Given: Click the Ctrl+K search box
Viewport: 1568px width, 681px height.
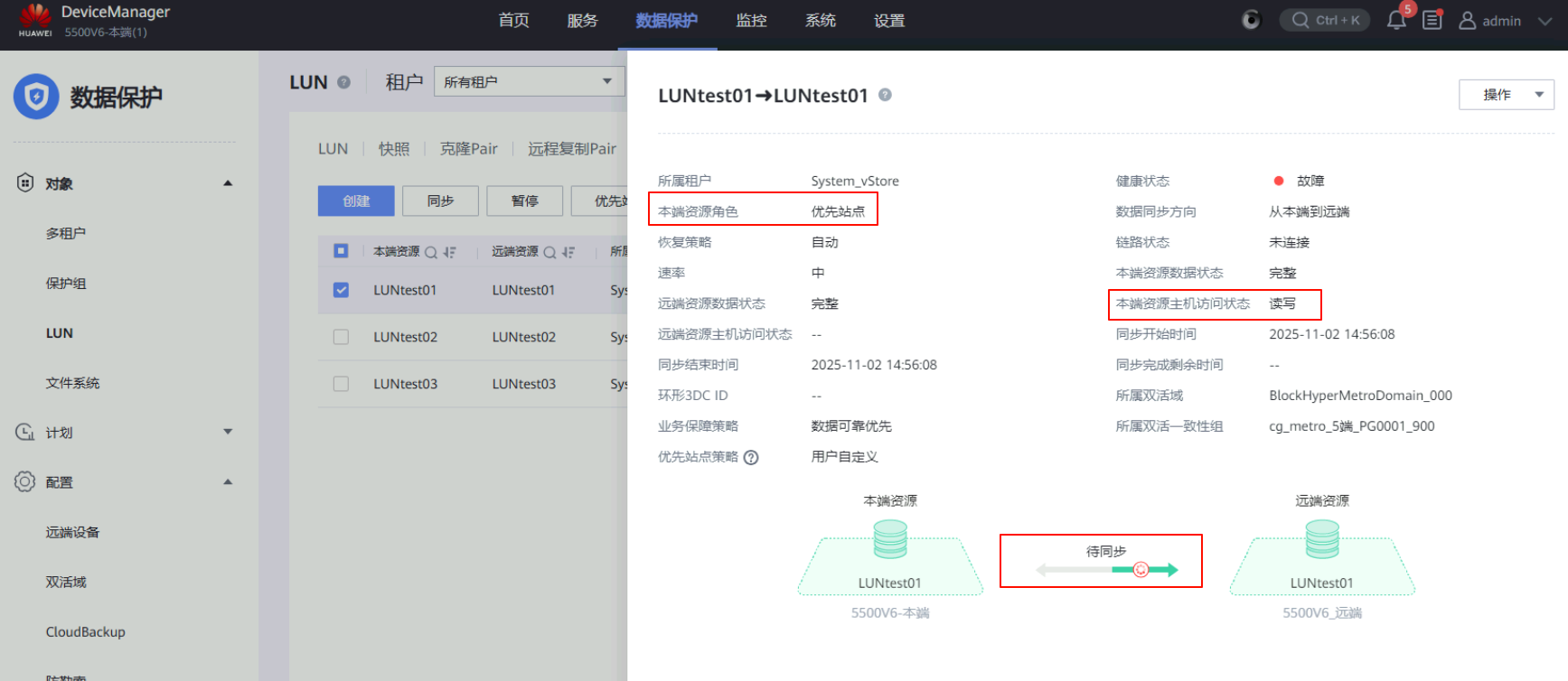Looking at the screenshot, I should point(1325,21).
